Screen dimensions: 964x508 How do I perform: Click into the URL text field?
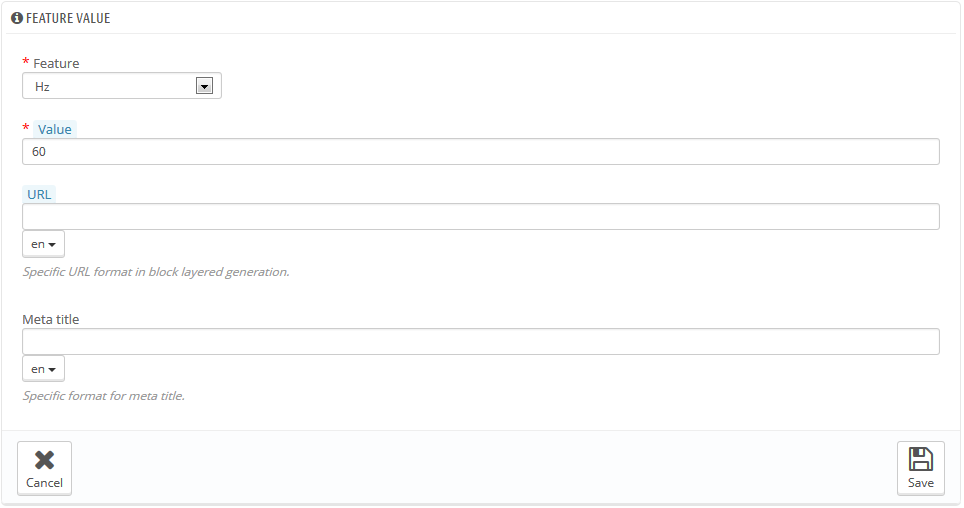(480, 217)
